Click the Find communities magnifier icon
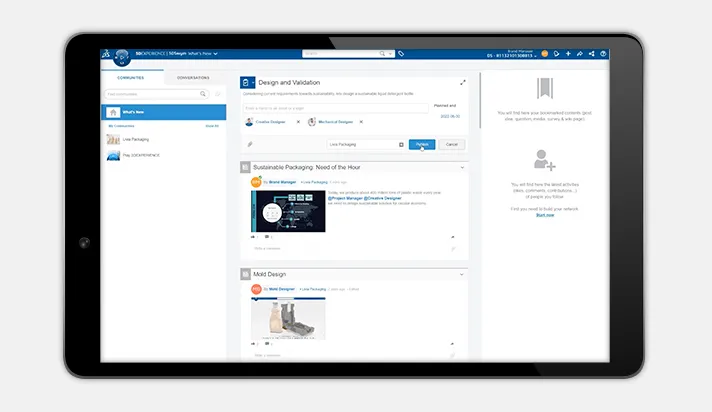The image size is (712, 412). pos(203,94)
